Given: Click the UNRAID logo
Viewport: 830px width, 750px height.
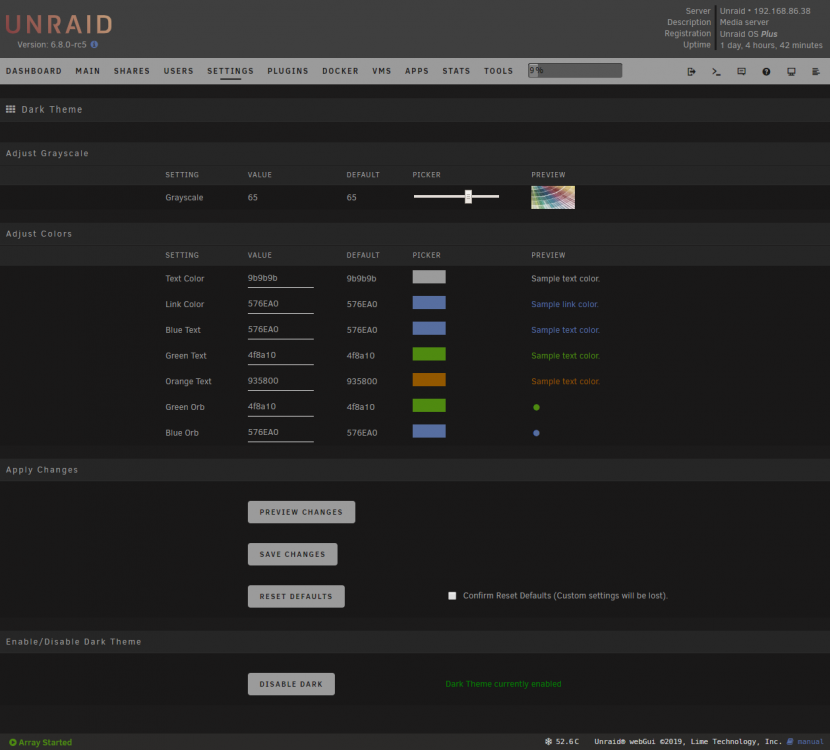Looking at the screenshot, I should click(x=59, y=24).
